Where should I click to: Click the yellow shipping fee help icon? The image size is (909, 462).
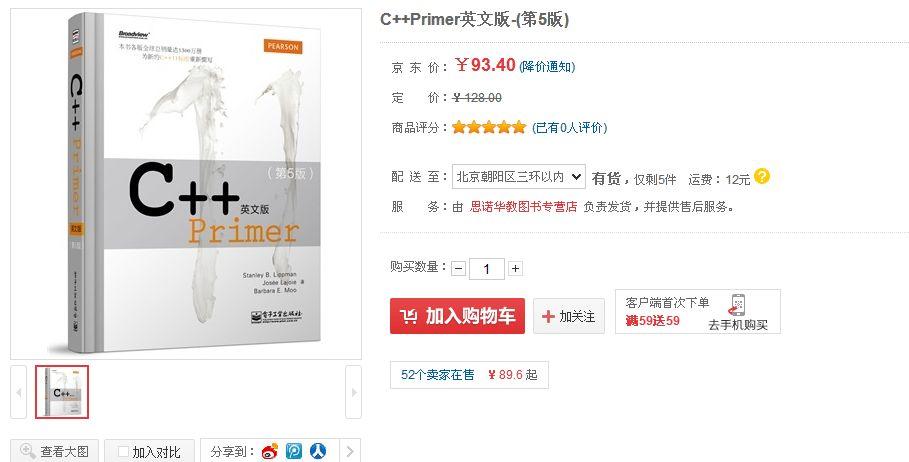point(762,176)
